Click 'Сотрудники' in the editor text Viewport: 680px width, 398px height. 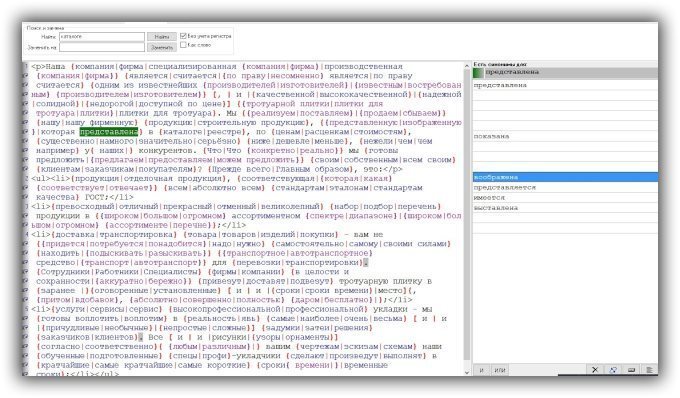click(65, 272)
